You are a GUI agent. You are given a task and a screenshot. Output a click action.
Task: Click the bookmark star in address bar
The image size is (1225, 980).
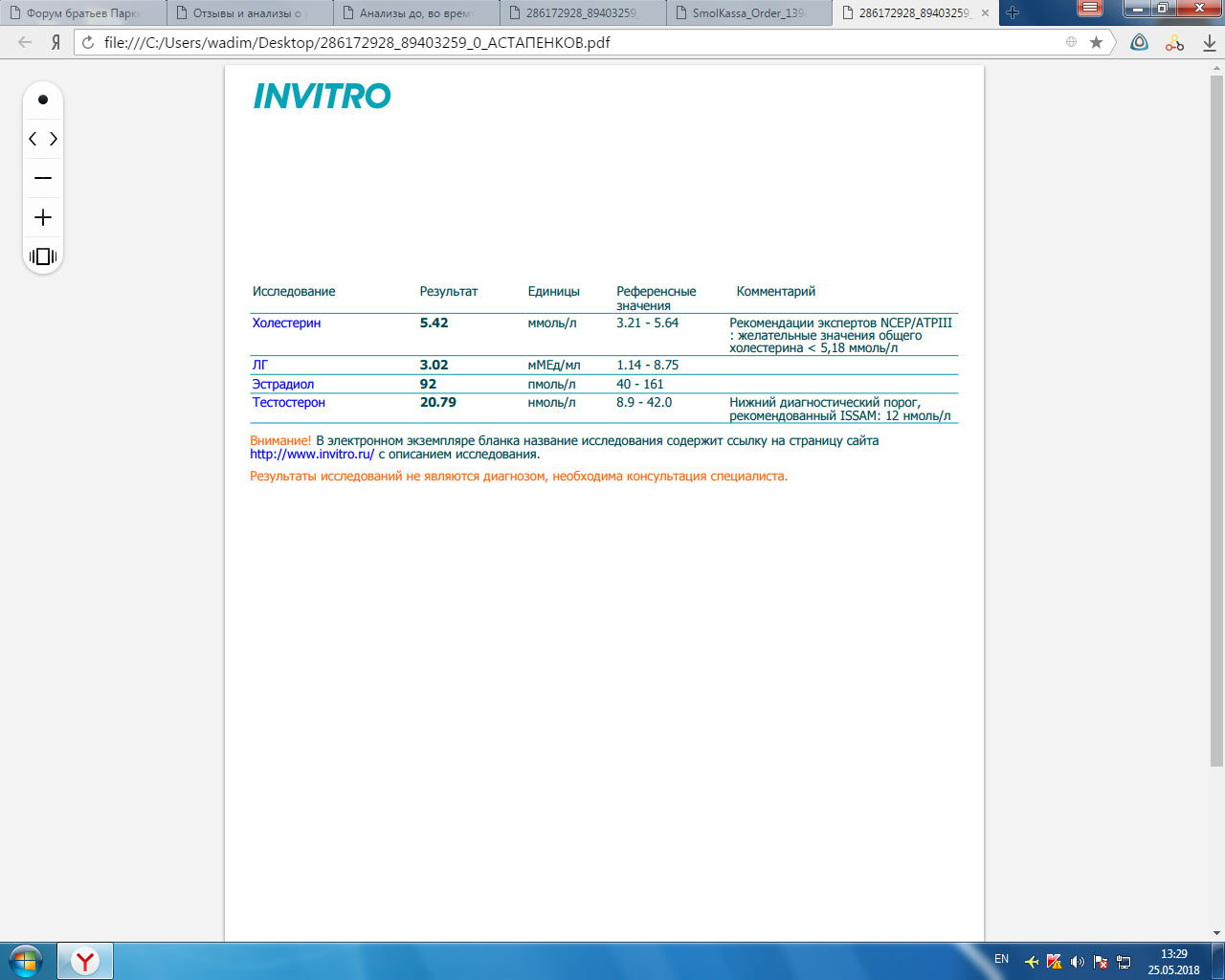(x=1097, y=42)
